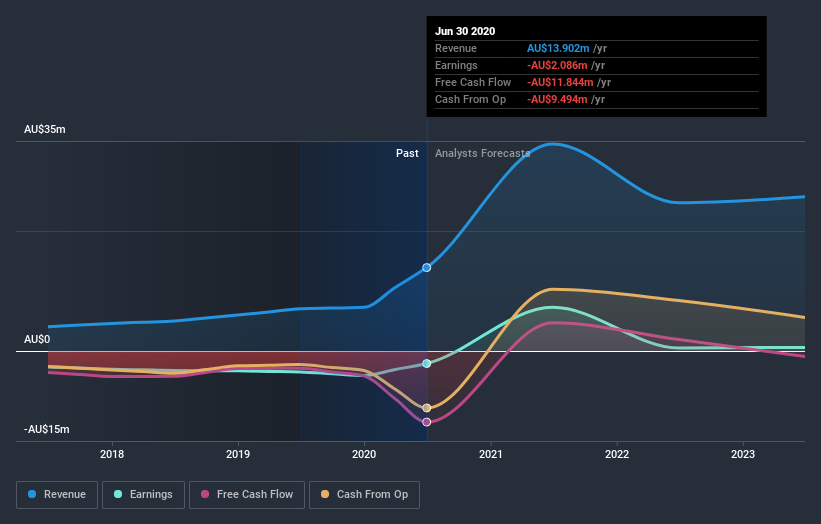The image size is (821, 524).
Task: Click the Analysts Forecasts label
Action: [x=483, y=153]
